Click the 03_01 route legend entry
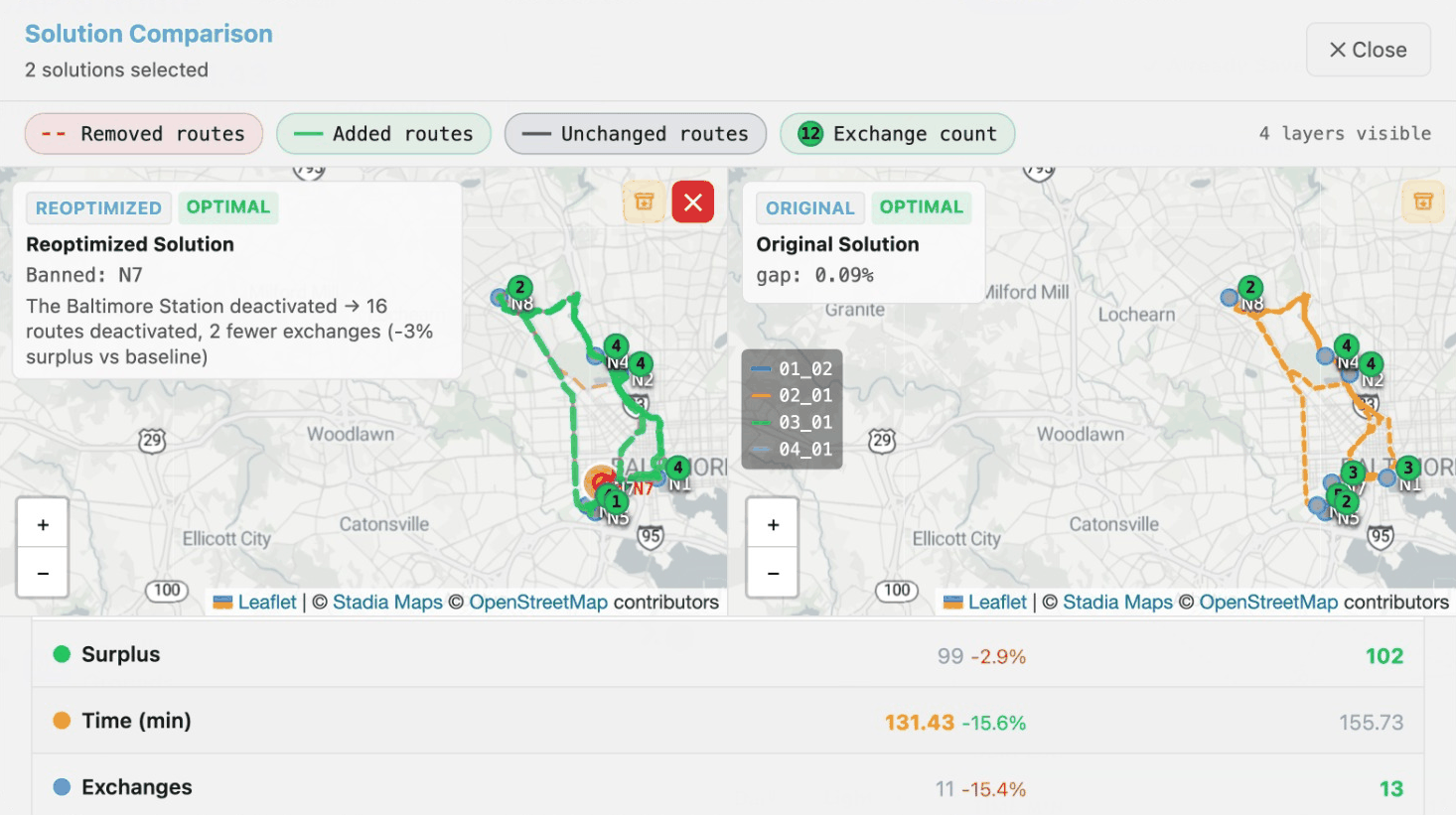 792,423
